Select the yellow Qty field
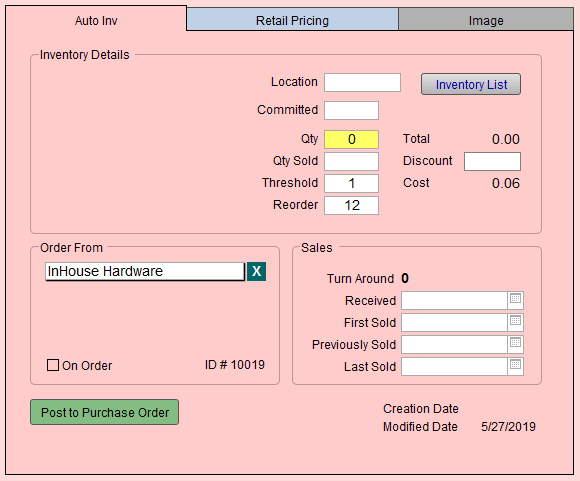 tap(351, 139)
